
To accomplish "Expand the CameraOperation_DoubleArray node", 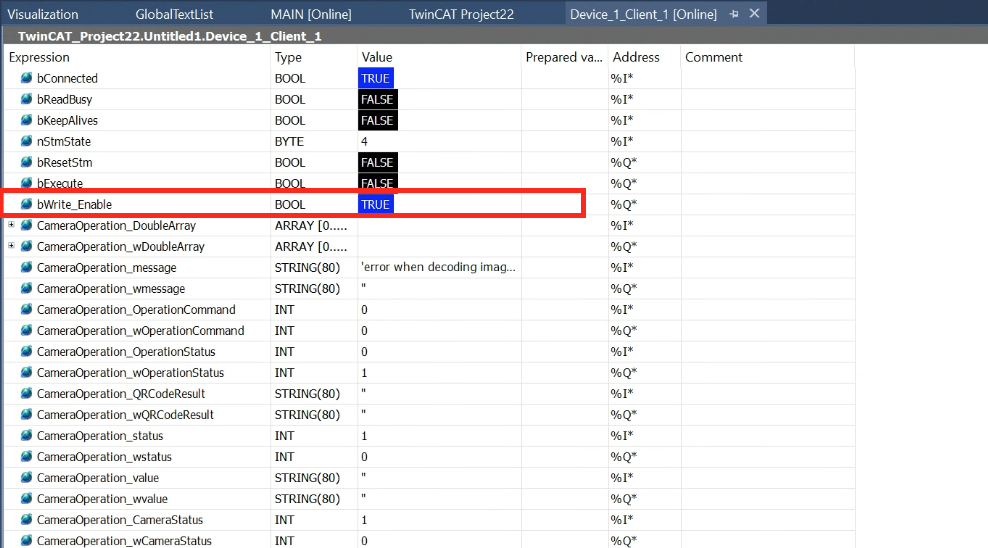I will point(11,225).
